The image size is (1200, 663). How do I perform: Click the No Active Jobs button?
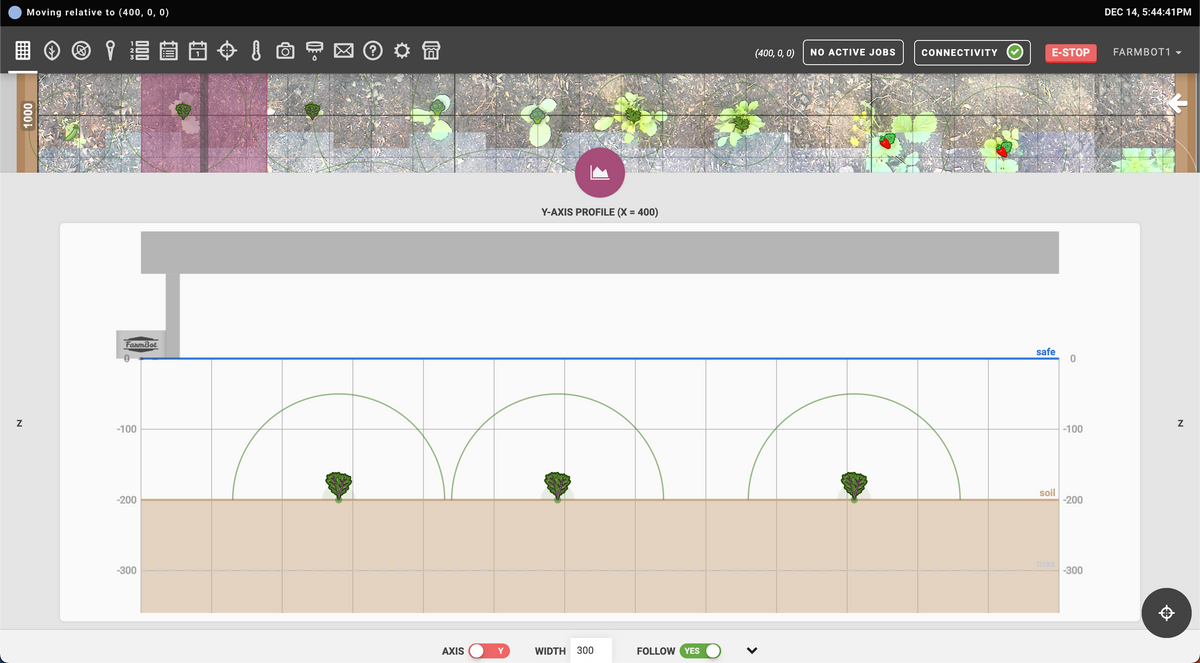853,52
